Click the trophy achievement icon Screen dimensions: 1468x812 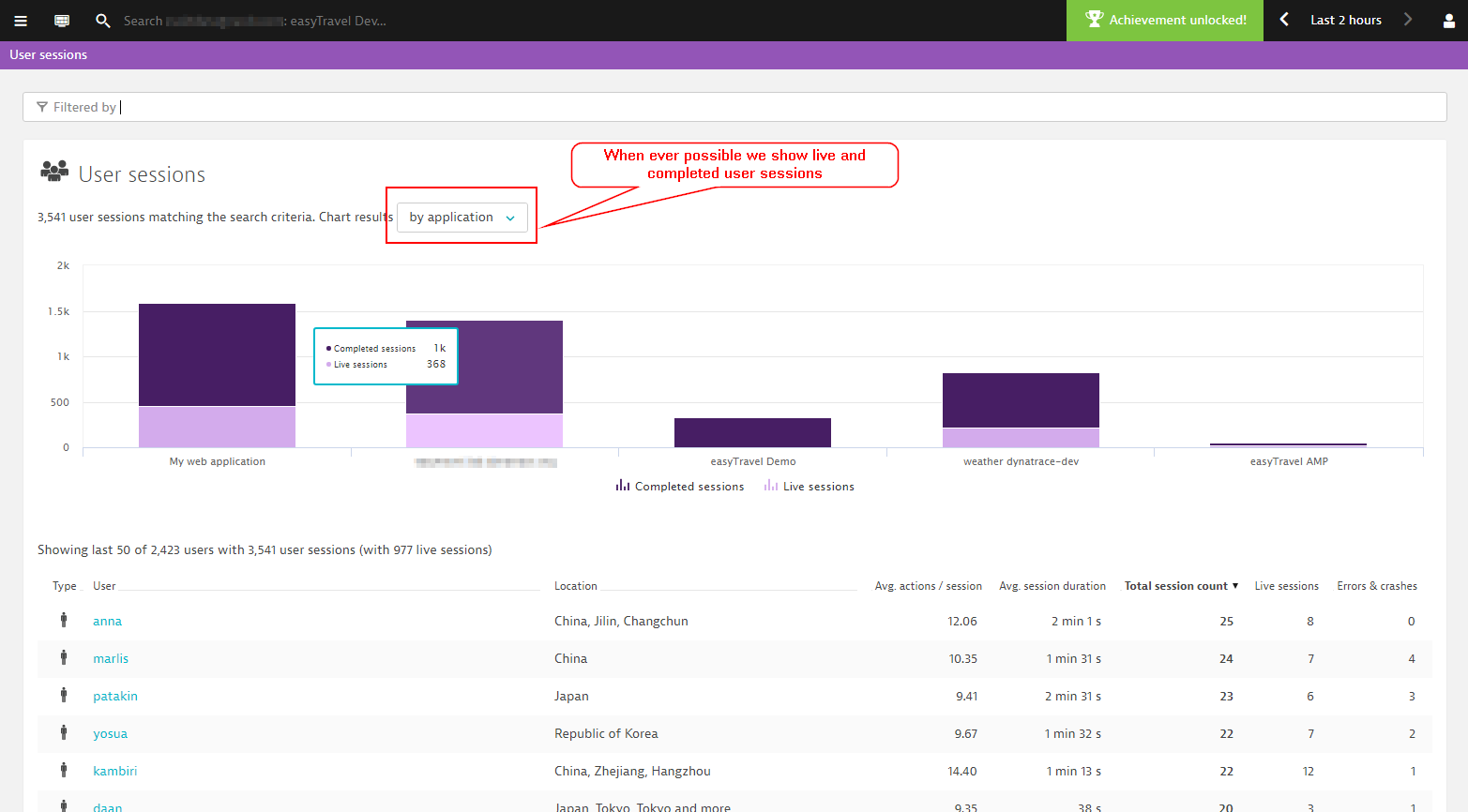[x=1094, y=20]
